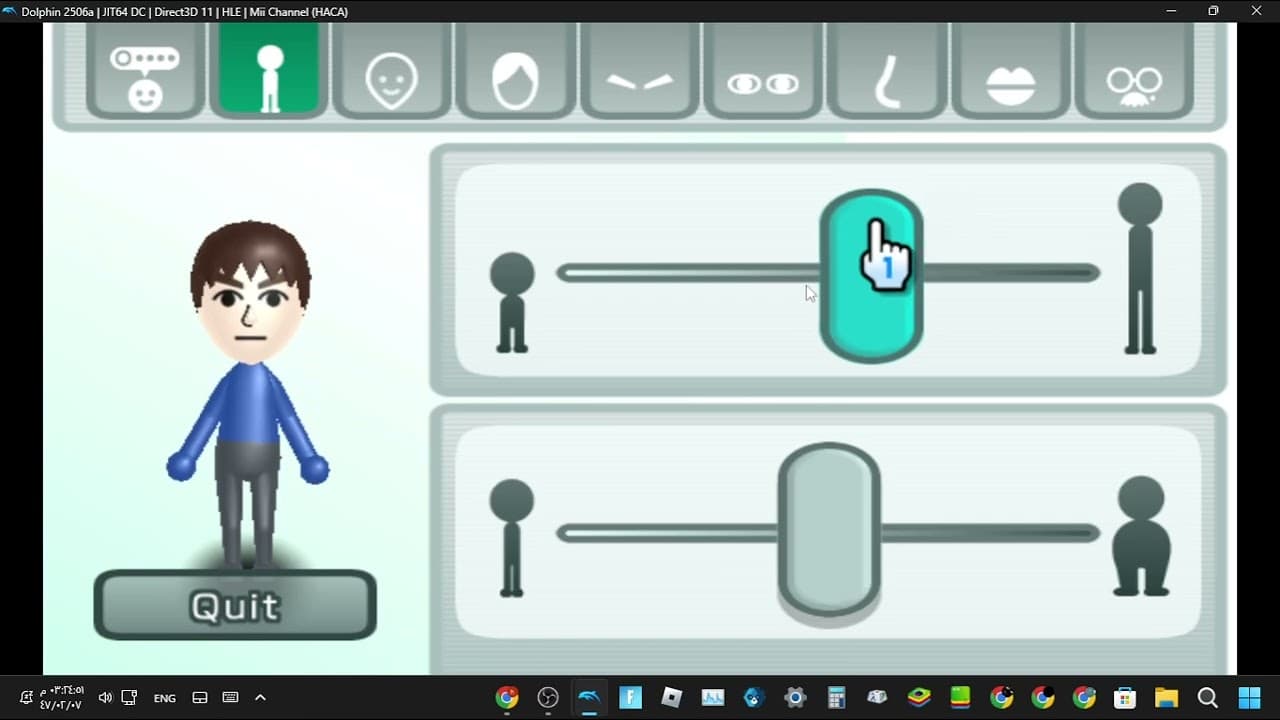The height and width of the screenshot is (720, 1280).
Task: Click the gray build slider handle
Action: click(x=829, y=530)
